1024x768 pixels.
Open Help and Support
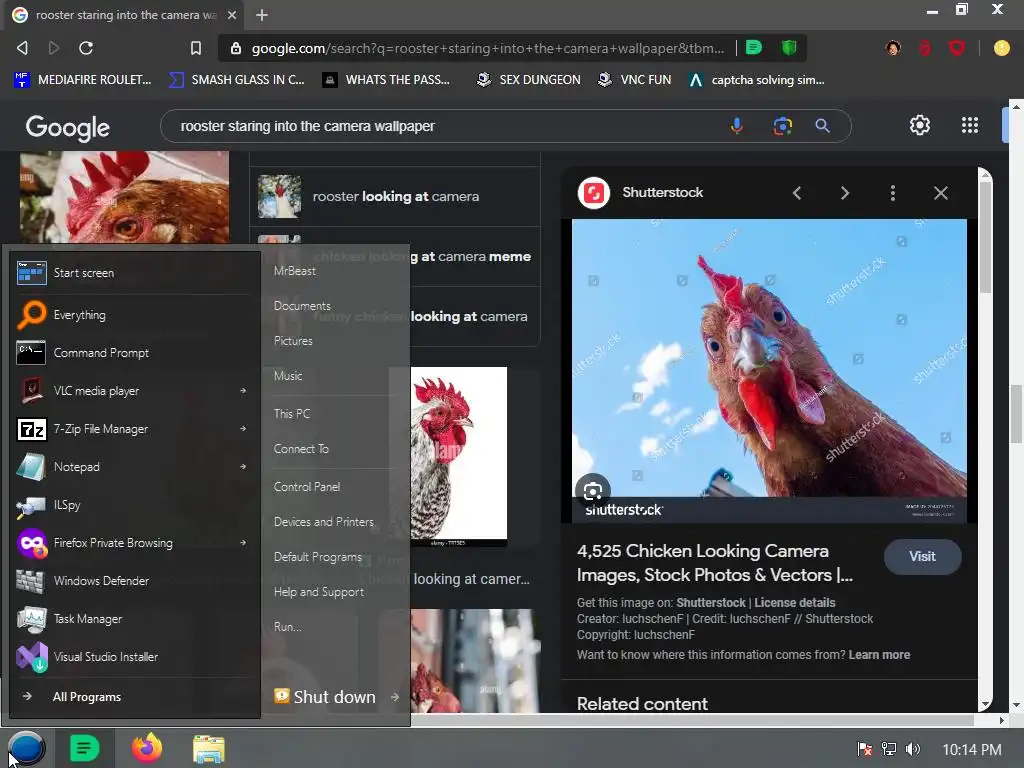(x=319, y=592)
